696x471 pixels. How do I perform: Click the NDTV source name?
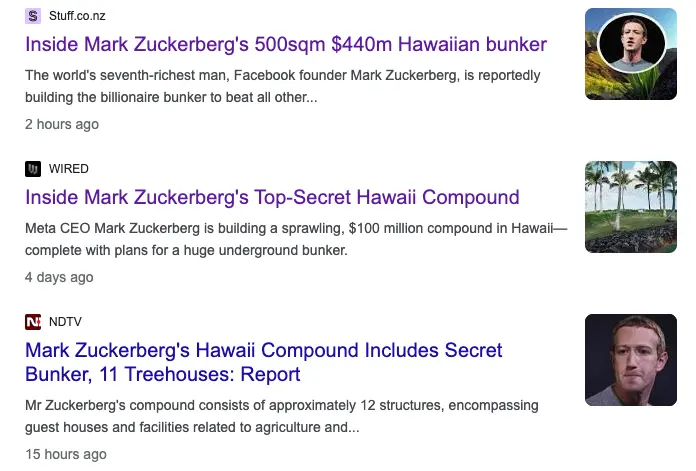pyautogui.click(x=66, y=322)
